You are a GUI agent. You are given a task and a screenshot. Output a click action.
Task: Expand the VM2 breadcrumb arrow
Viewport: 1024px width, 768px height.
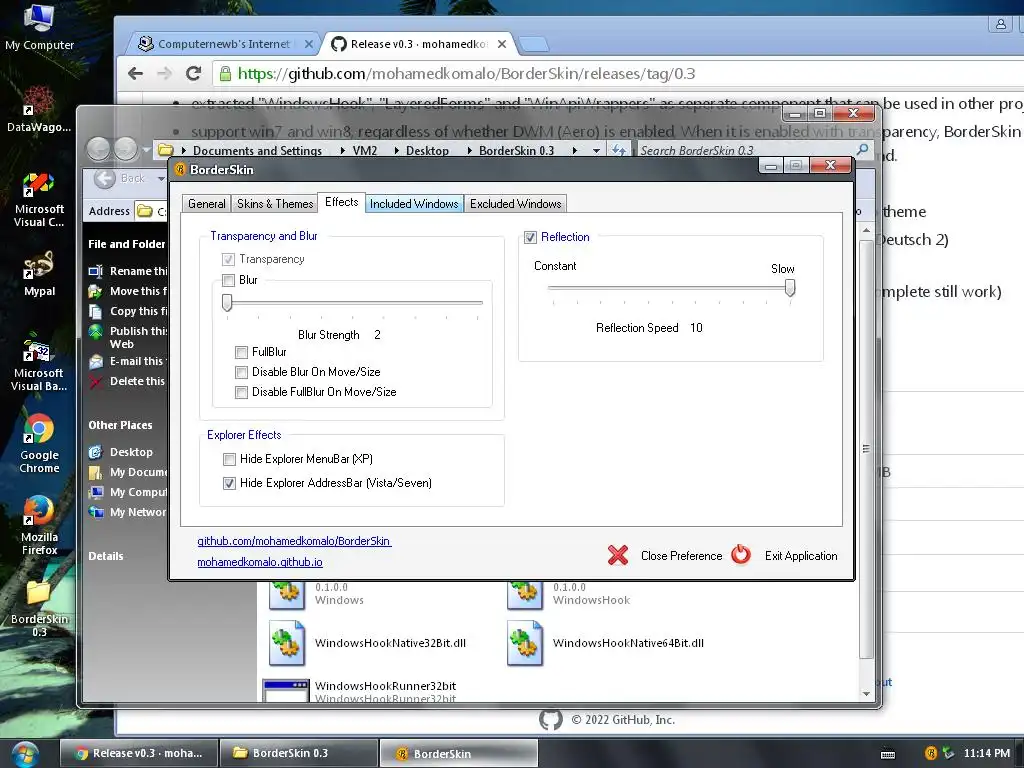396,150
